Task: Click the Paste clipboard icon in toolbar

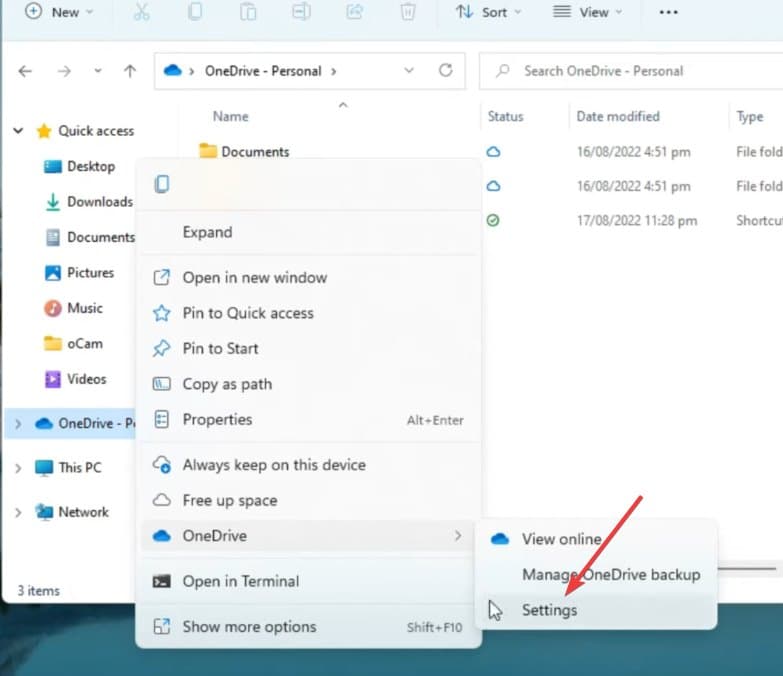Action: [x=248, y=12]
